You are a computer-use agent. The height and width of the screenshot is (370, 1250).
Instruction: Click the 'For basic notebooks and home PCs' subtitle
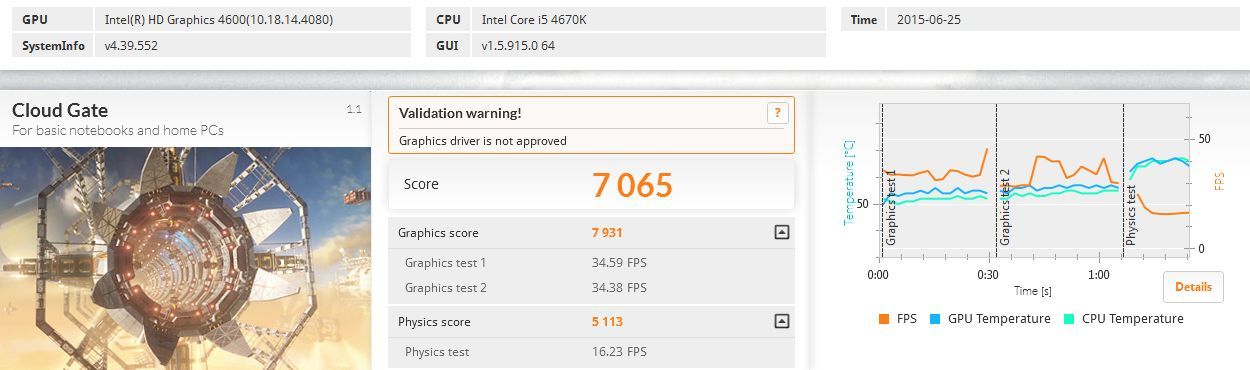(x=118, y=130)
